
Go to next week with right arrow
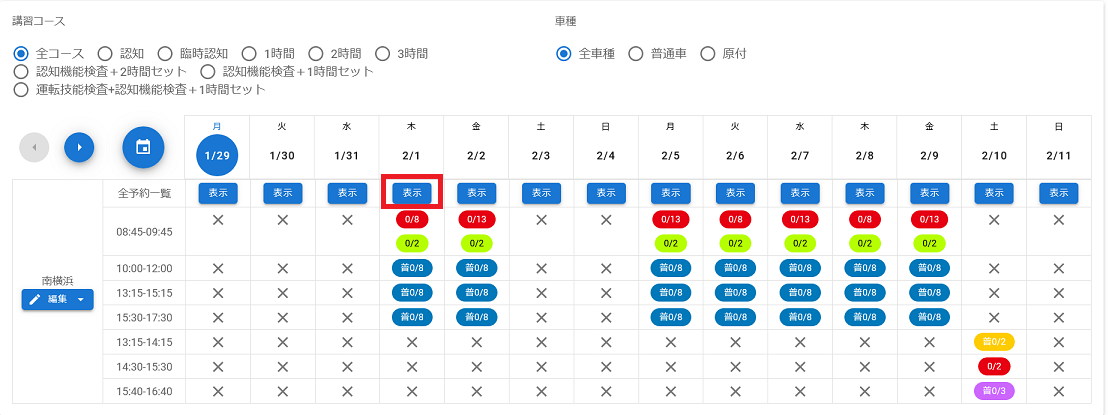tap(79, 147)
